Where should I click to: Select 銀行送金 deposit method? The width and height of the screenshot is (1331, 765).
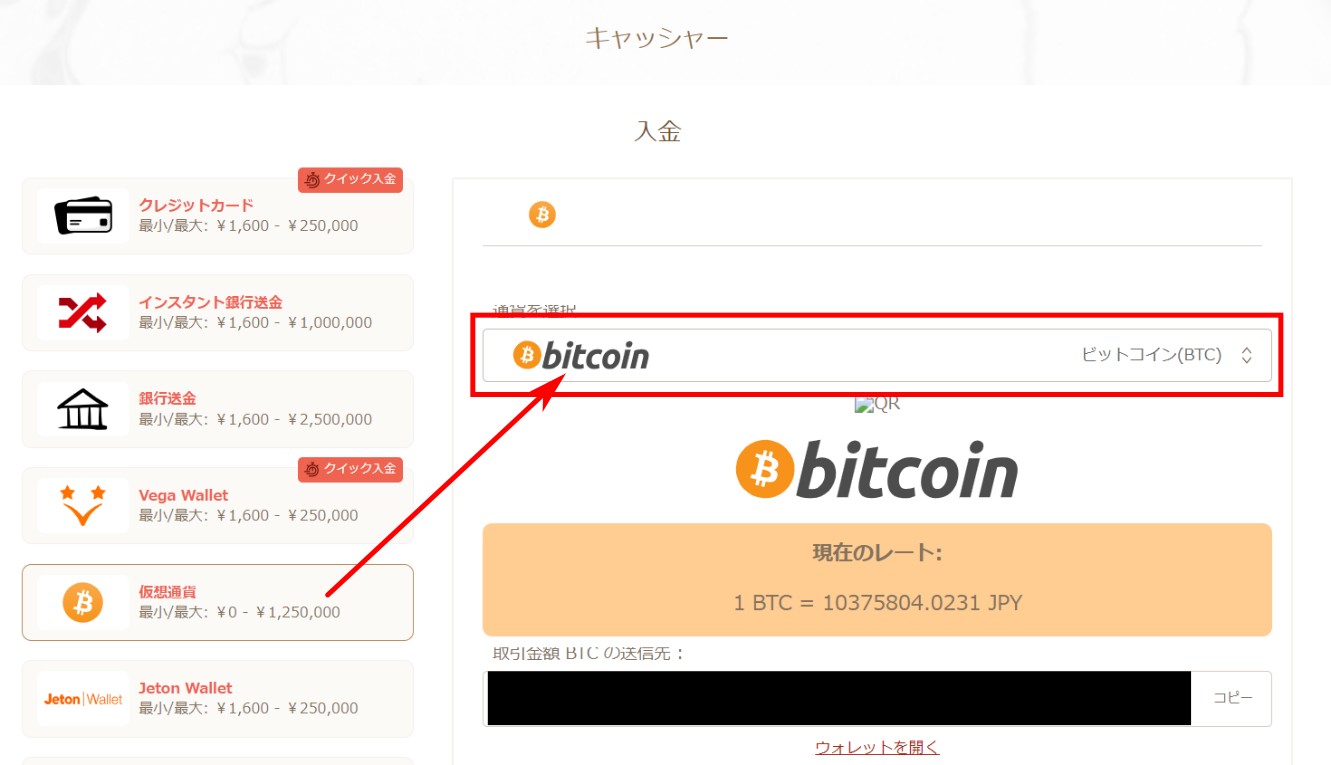coord(217,409)
